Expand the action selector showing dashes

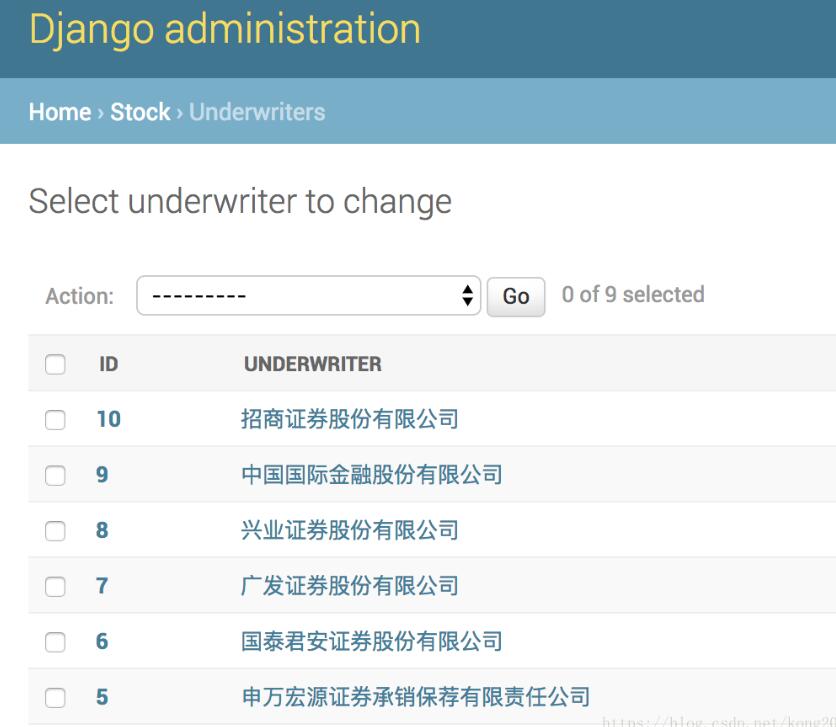coord(310,295)
